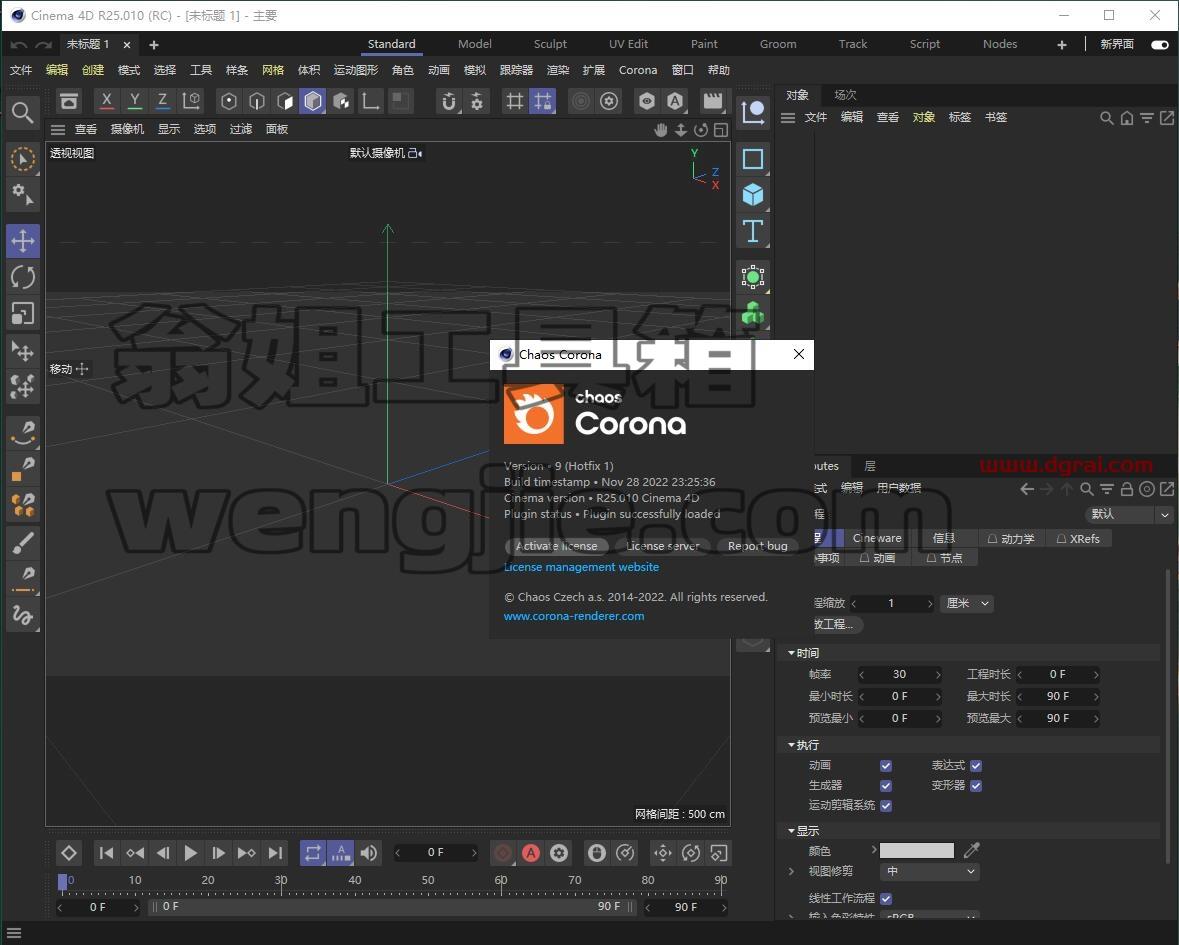
Task: Open render clapperboard icon
Action: [x=712, y=101]
